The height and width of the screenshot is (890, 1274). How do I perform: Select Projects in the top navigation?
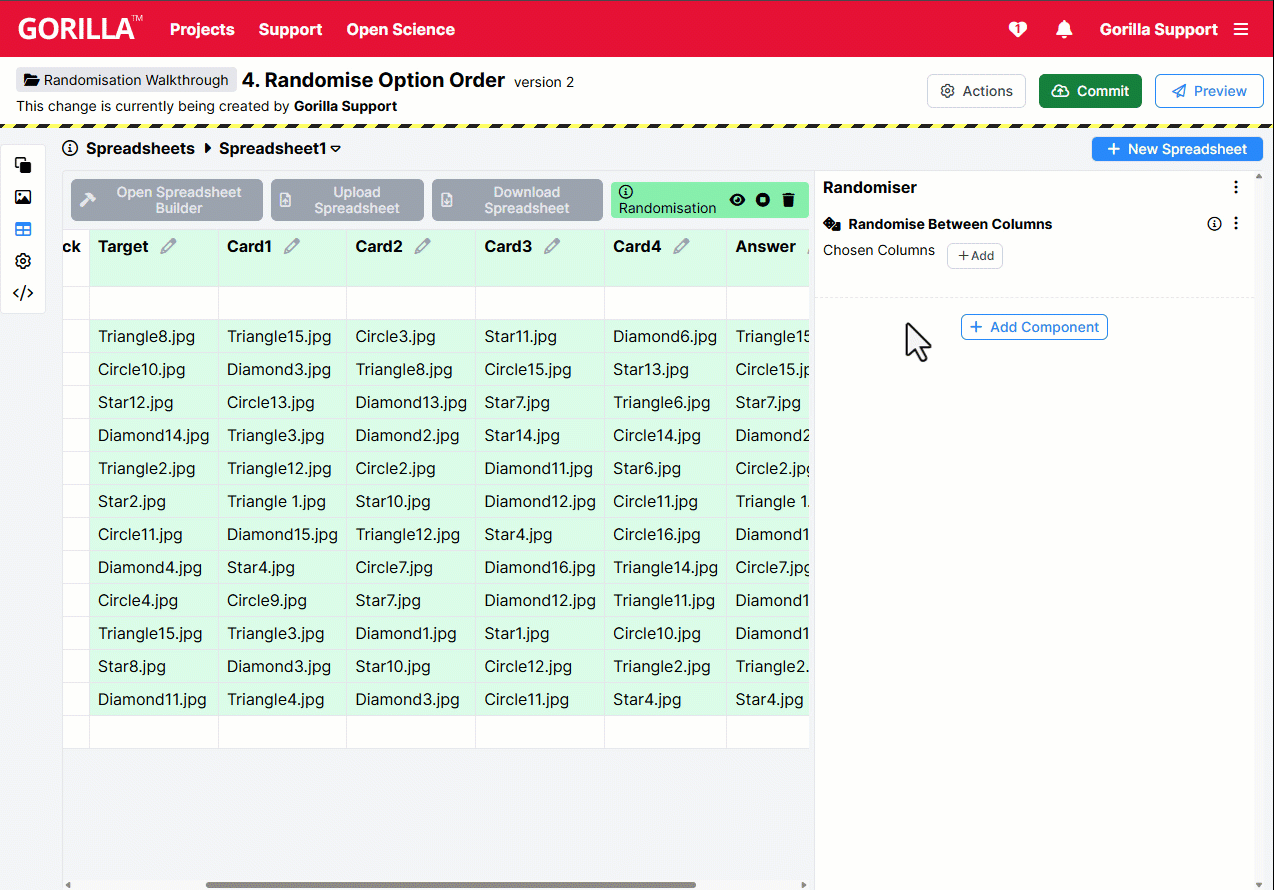(202, 29)
